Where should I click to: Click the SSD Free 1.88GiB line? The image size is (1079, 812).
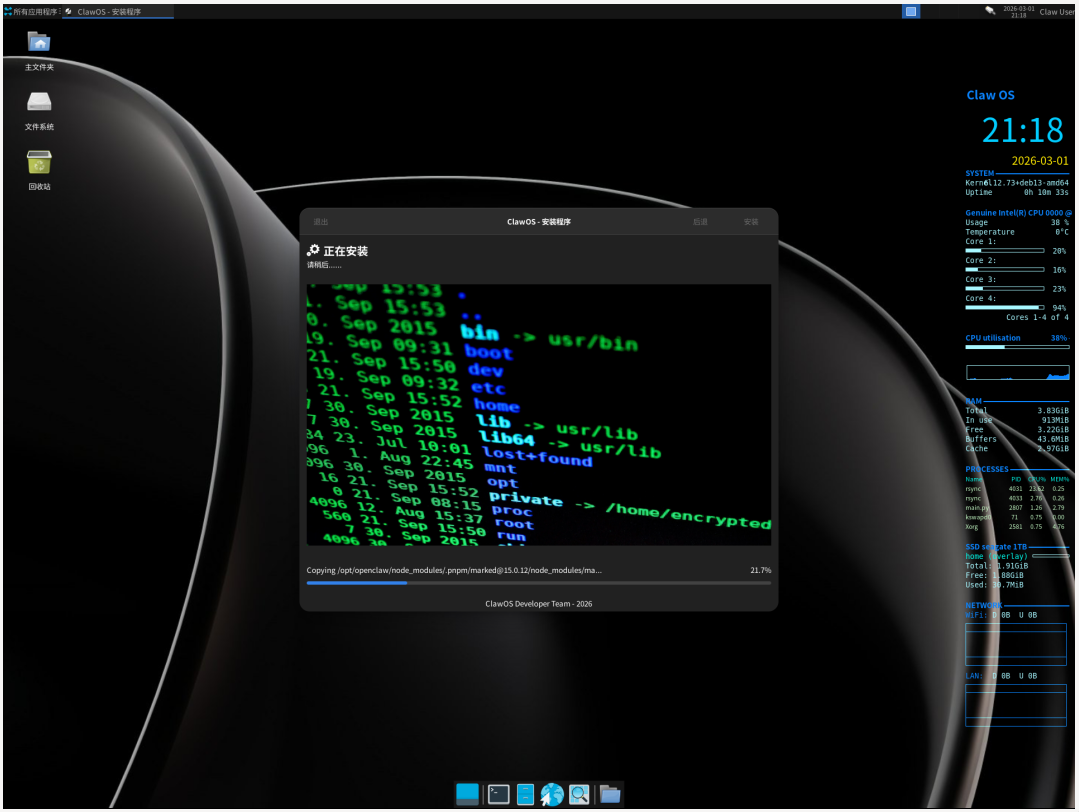click(994, 575)
